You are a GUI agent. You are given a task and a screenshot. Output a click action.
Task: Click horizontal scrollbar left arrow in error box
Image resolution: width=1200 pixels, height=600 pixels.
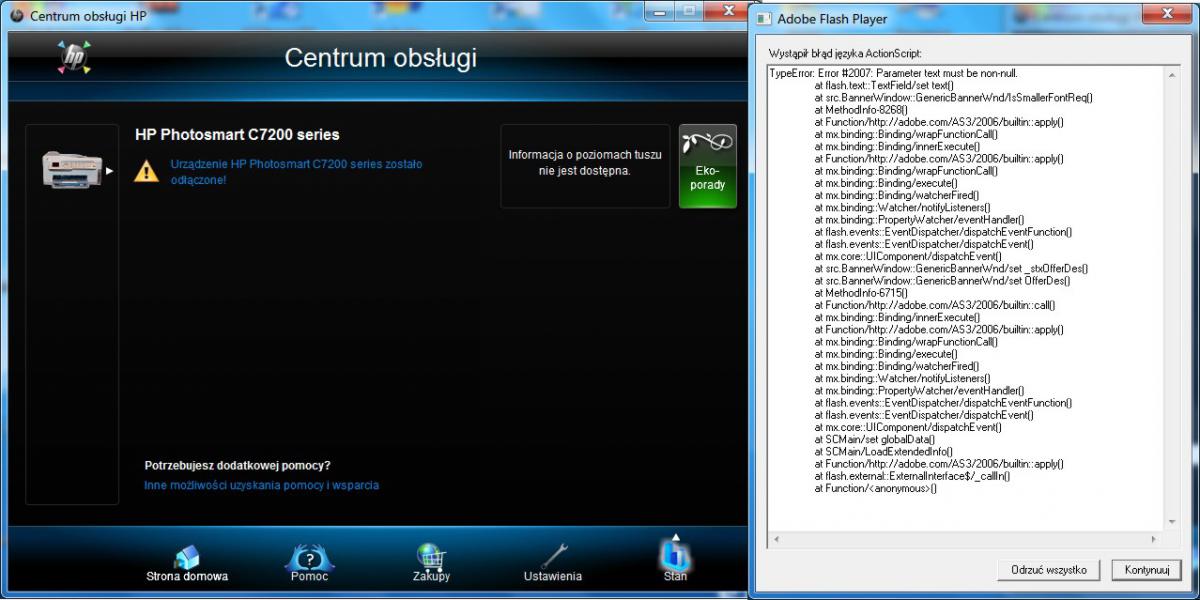pyautogui.click(x=775, y=539)
